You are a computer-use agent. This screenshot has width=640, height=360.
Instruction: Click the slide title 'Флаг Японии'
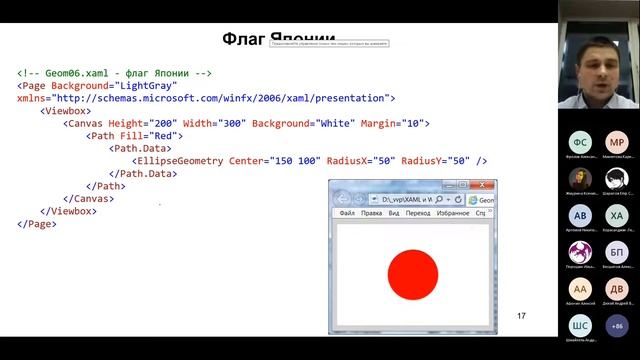click(x=278, y=38)
